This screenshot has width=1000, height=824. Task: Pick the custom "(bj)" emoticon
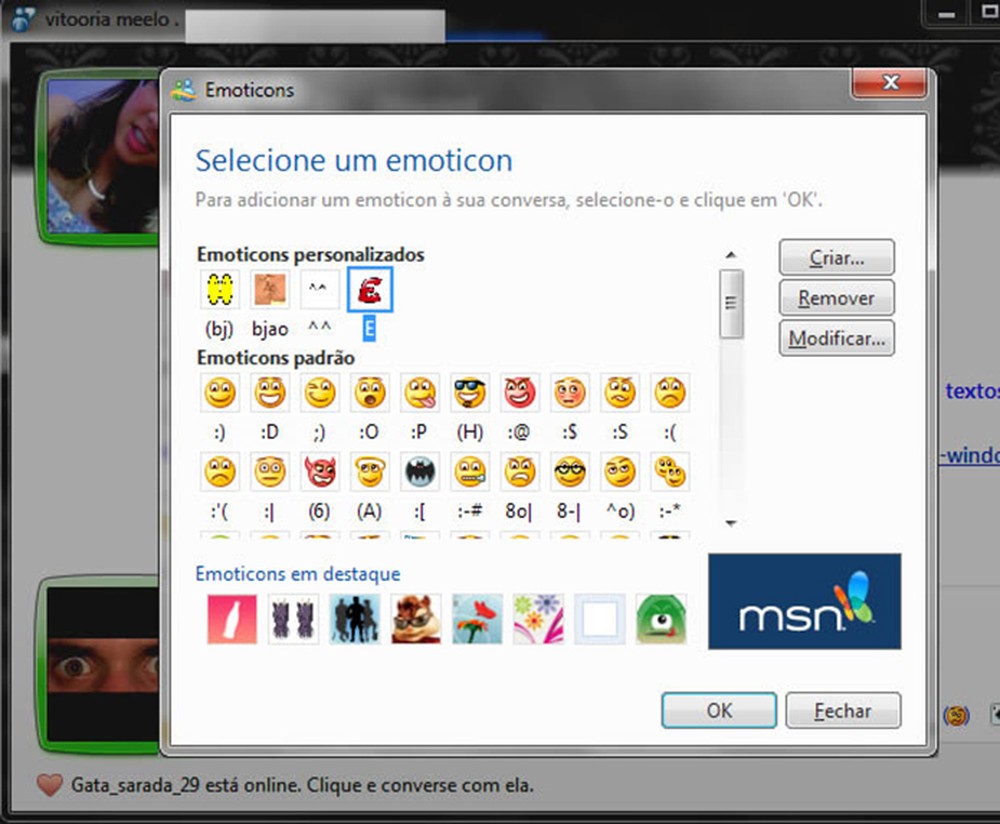click(x=220, y=289)
